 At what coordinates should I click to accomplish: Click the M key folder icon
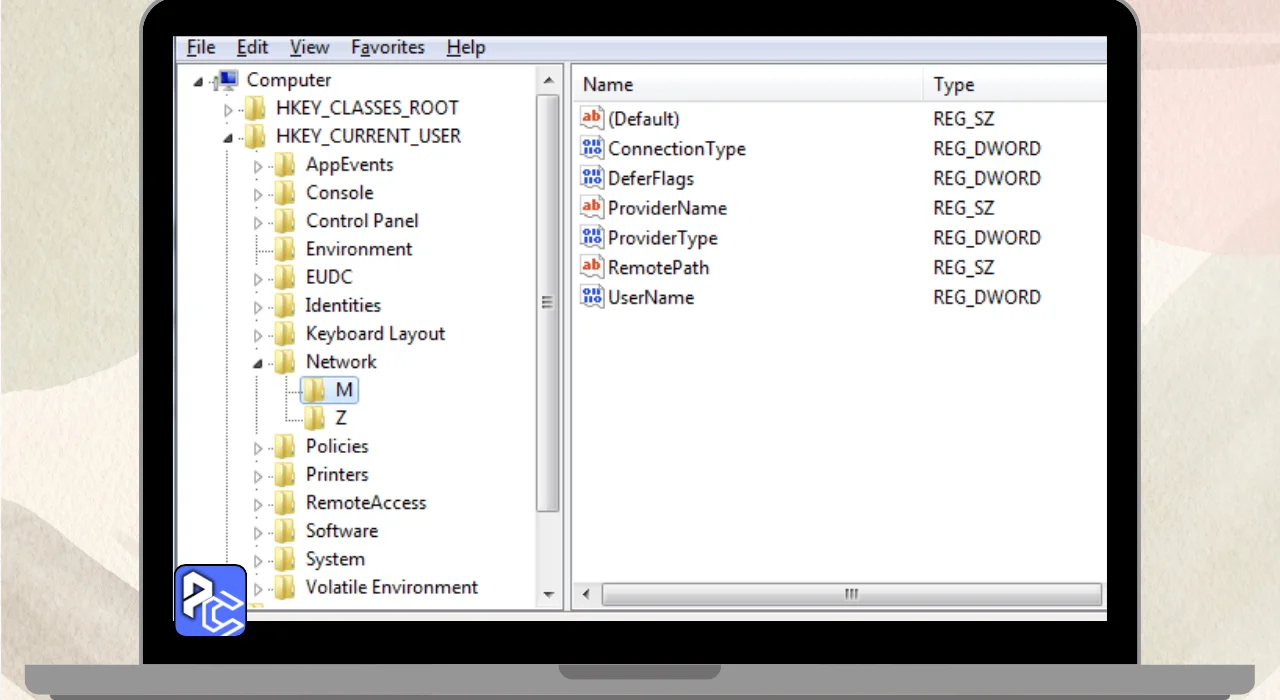coord(314,390)
